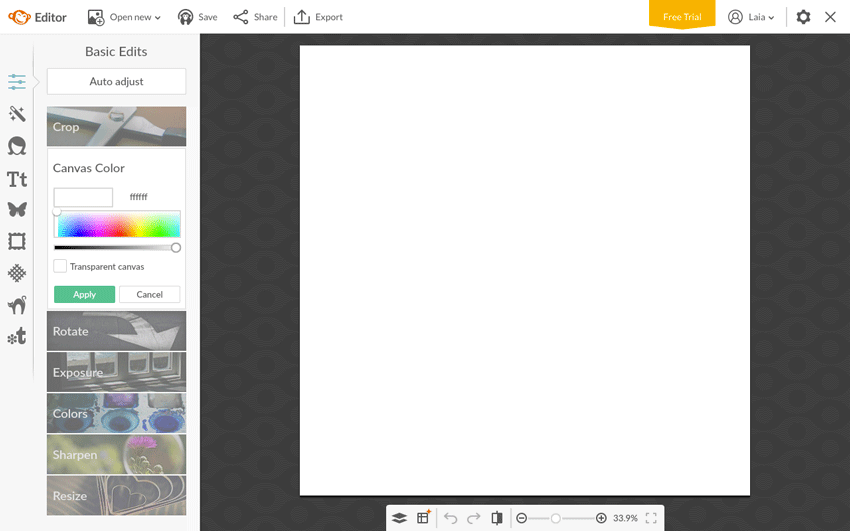Toggle fullscreen view icon
The image size is (850, 531).
pos(651,518)
